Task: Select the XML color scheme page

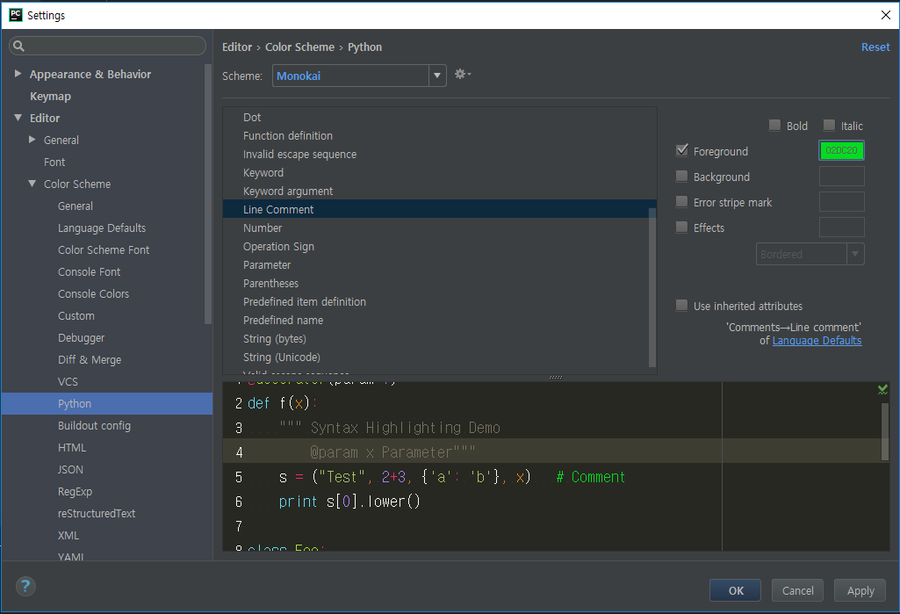Action: tap(68, 535)
